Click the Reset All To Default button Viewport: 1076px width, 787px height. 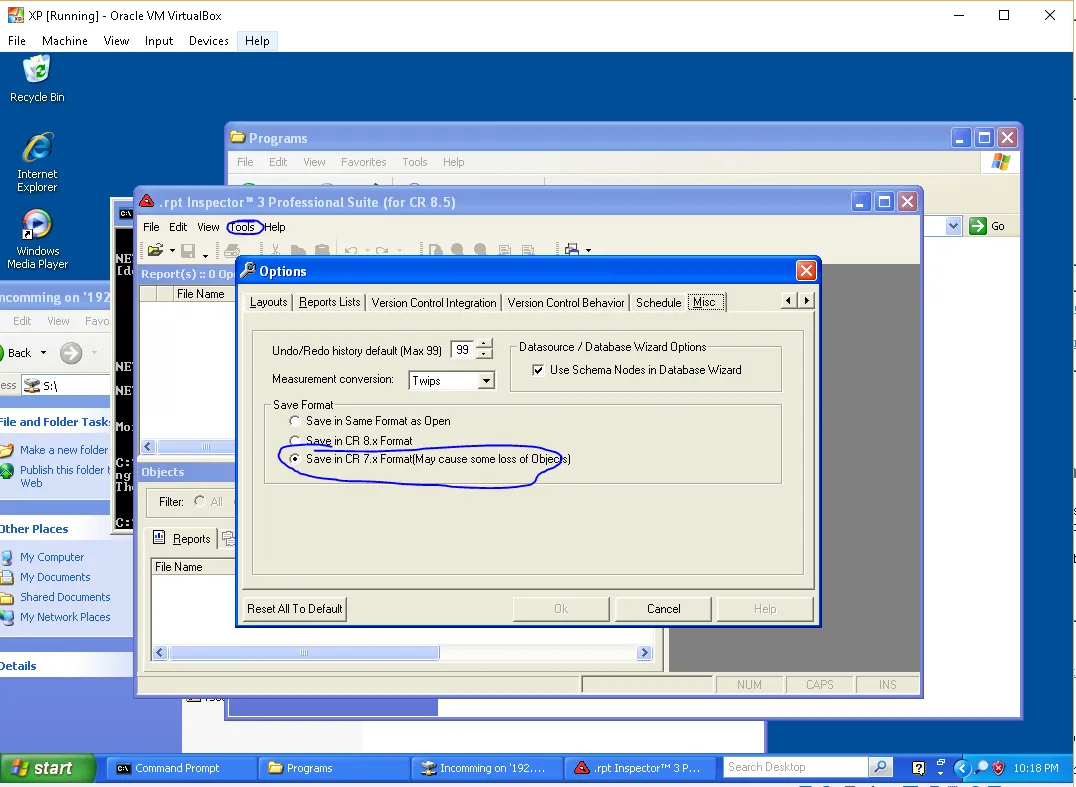[294, 609]
